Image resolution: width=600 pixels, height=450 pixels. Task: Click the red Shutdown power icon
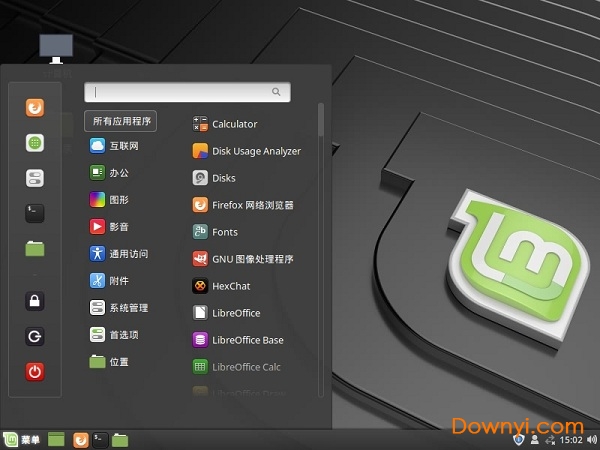pyautogui.click(x=35, y=372)
